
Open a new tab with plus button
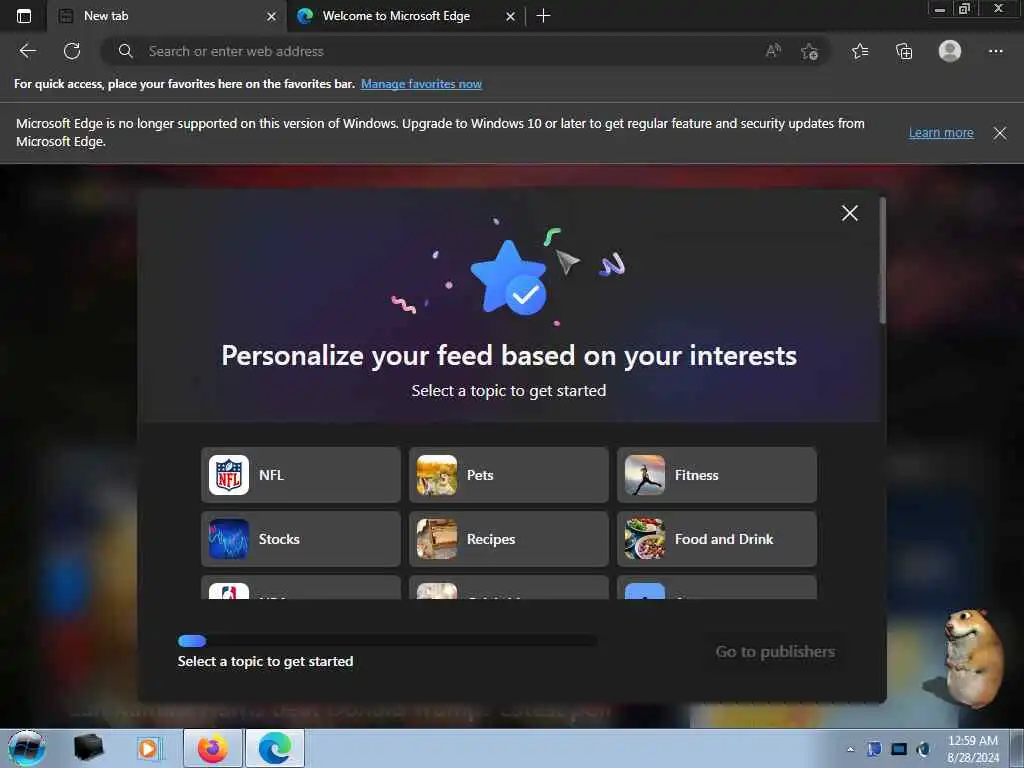pos(543,16)
